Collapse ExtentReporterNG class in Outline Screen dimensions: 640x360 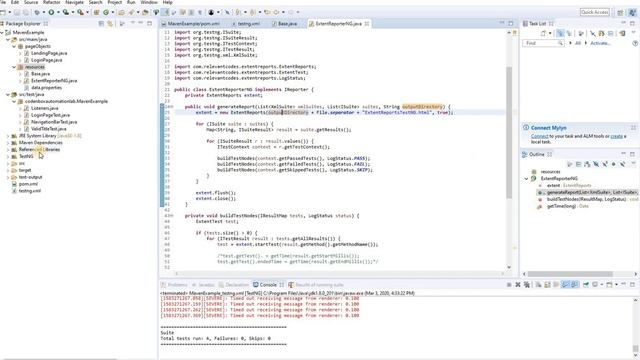click(527, 178)
